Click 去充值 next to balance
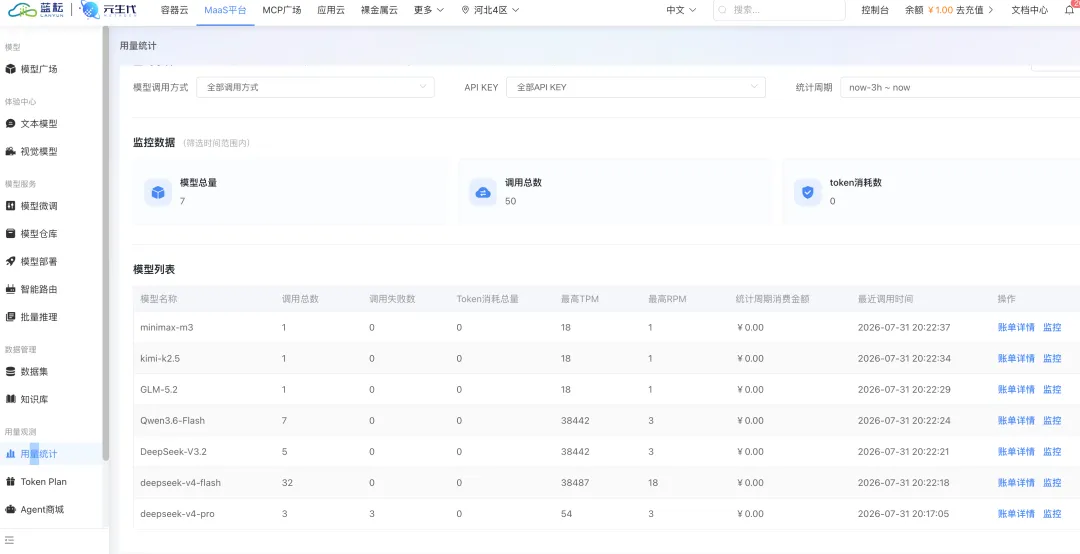Viewport: 1080px width, 554px height. (x=974, y=10)
